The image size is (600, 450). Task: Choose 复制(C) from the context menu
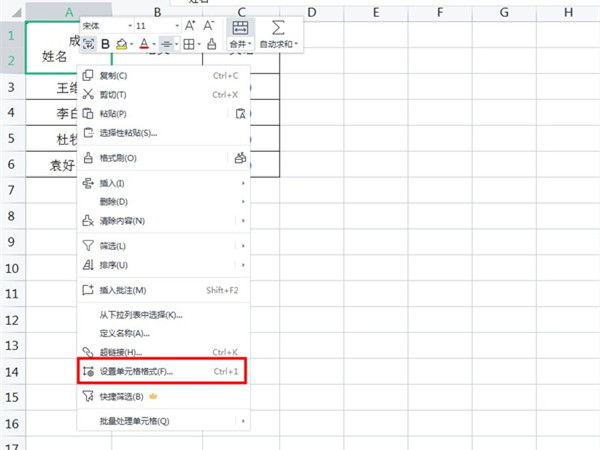pos(163,75)
